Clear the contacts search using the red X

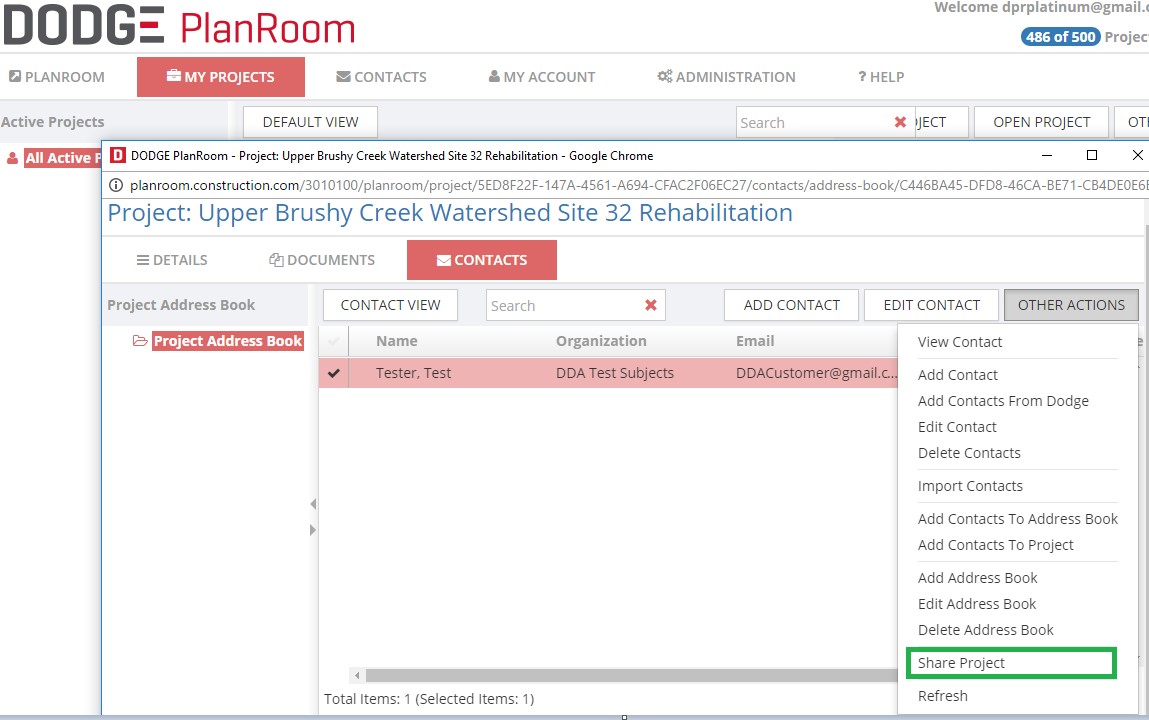[648, 305]
